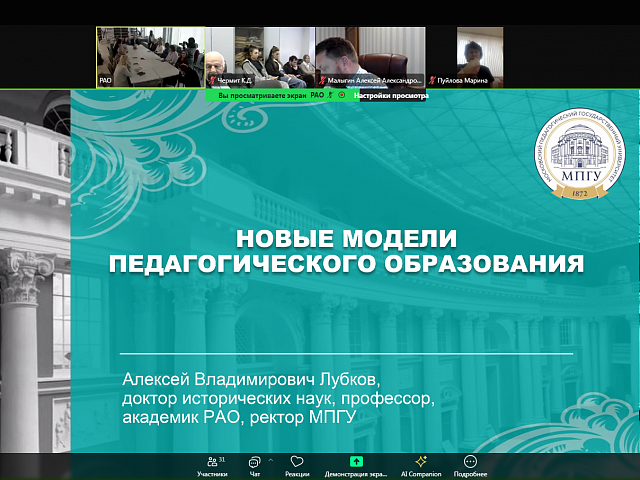Image resolution: width=640 pixels, height=480 pixels.
Task: Launch the AI Companion
Action: pyautogui.click(x=421, y=465)
